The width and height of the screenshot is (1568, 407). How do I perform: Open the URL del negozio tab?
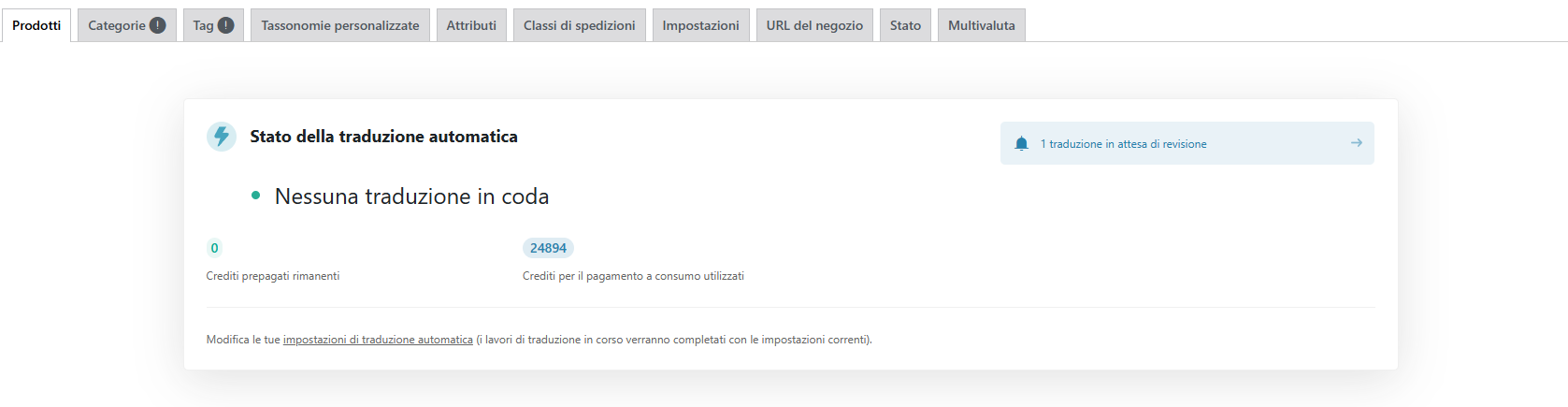pos(814,25)
